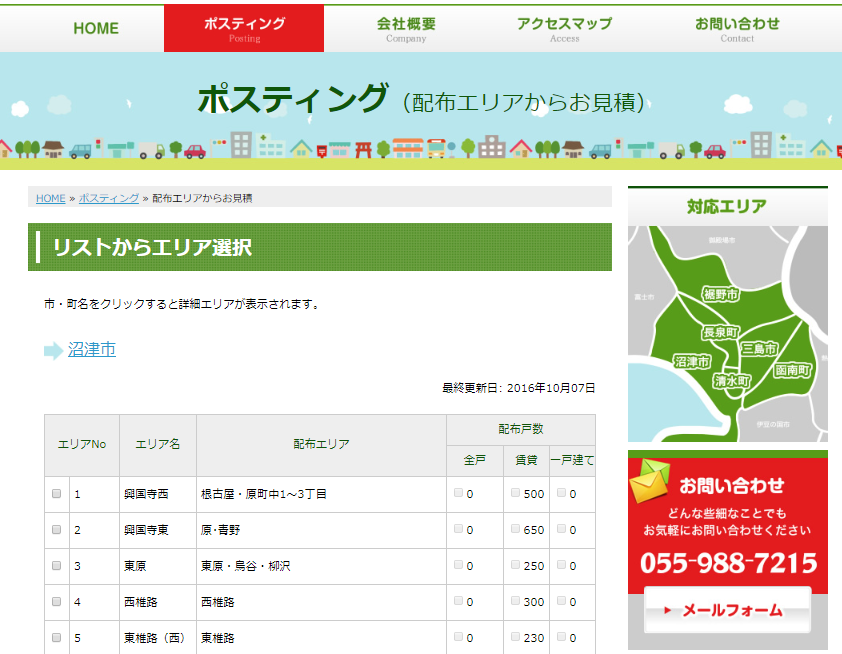Select 沼津市 region on the map
This screenshot has height=654, width=842.
[x=692, y=361]
